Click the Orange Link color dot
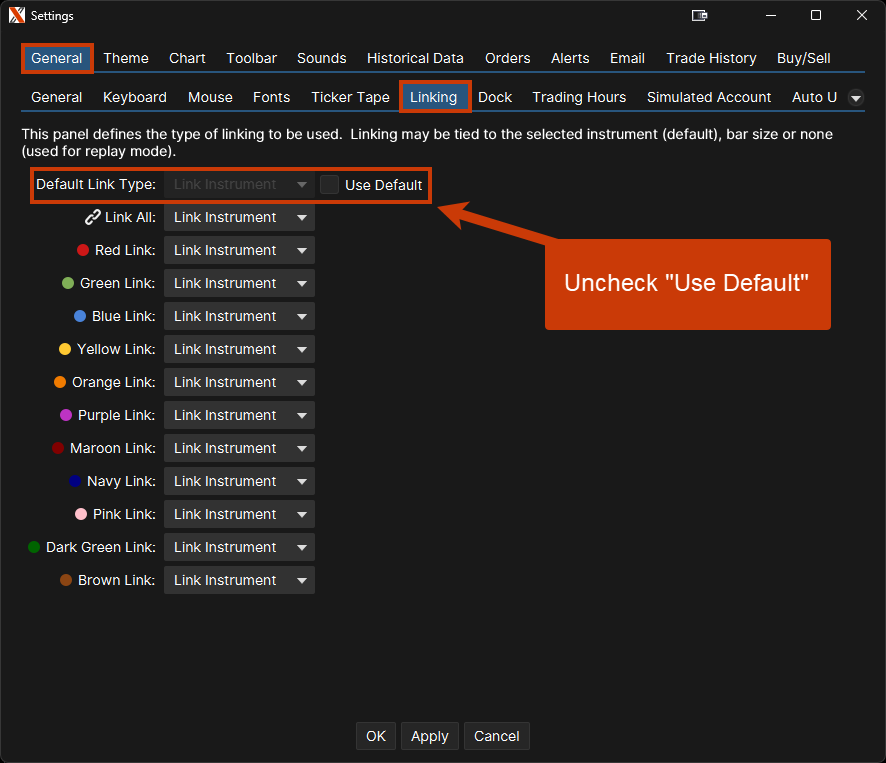This screenshot has height=763, width=886. pyautogui.click(x=60, y=382)
